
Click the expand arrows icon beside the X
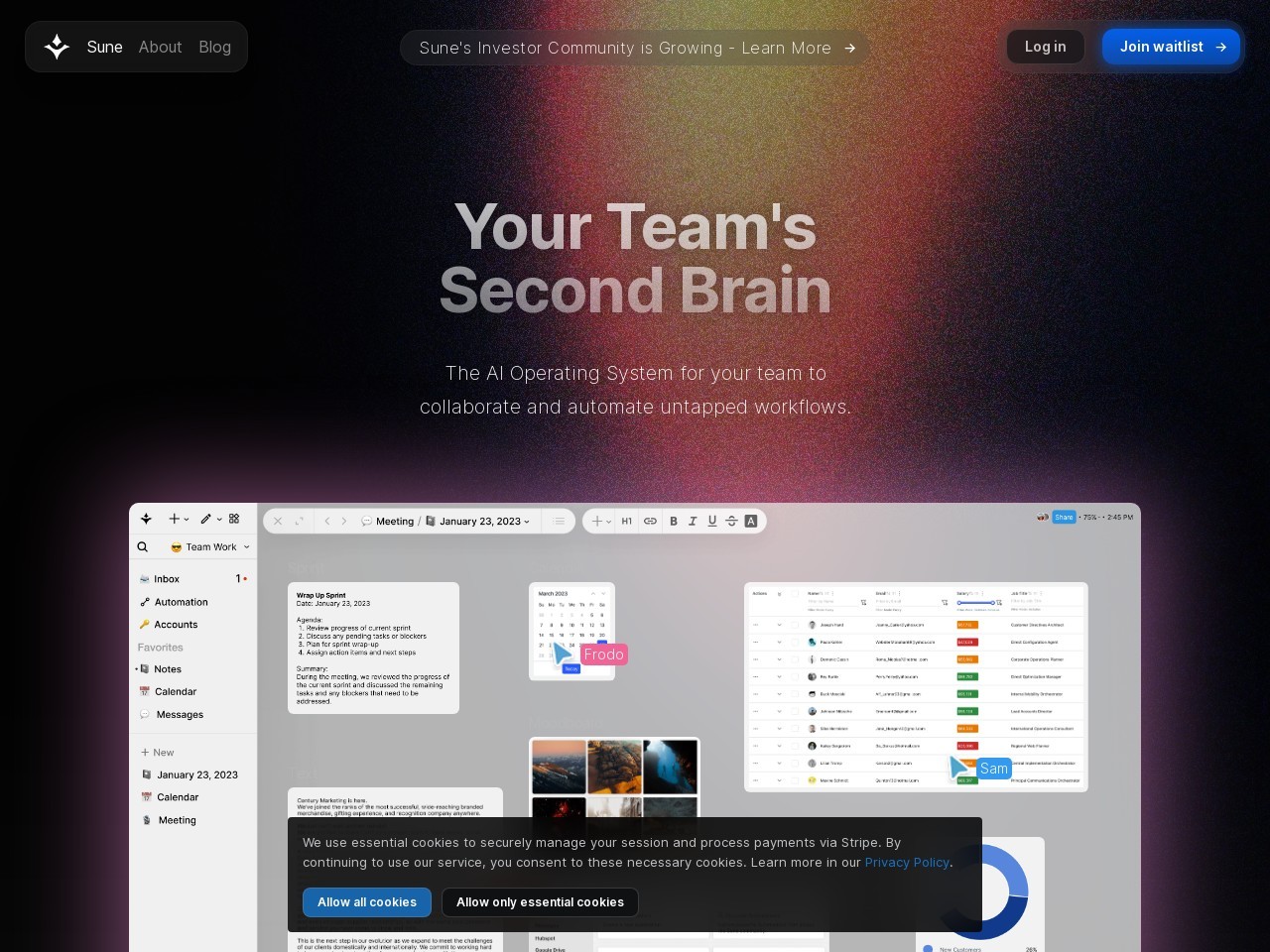[300, 521]
